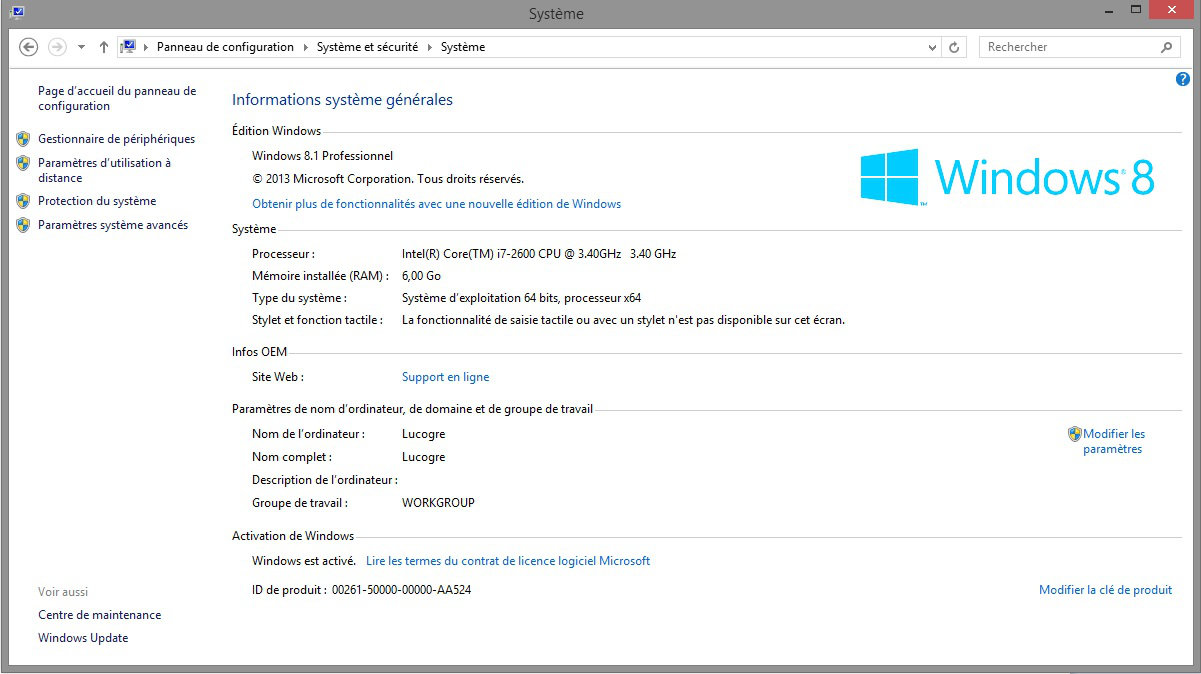This screenshot has height=674, width=1201.
Task: Open Gestionnaire de périphériques
Action: (116, 139)
